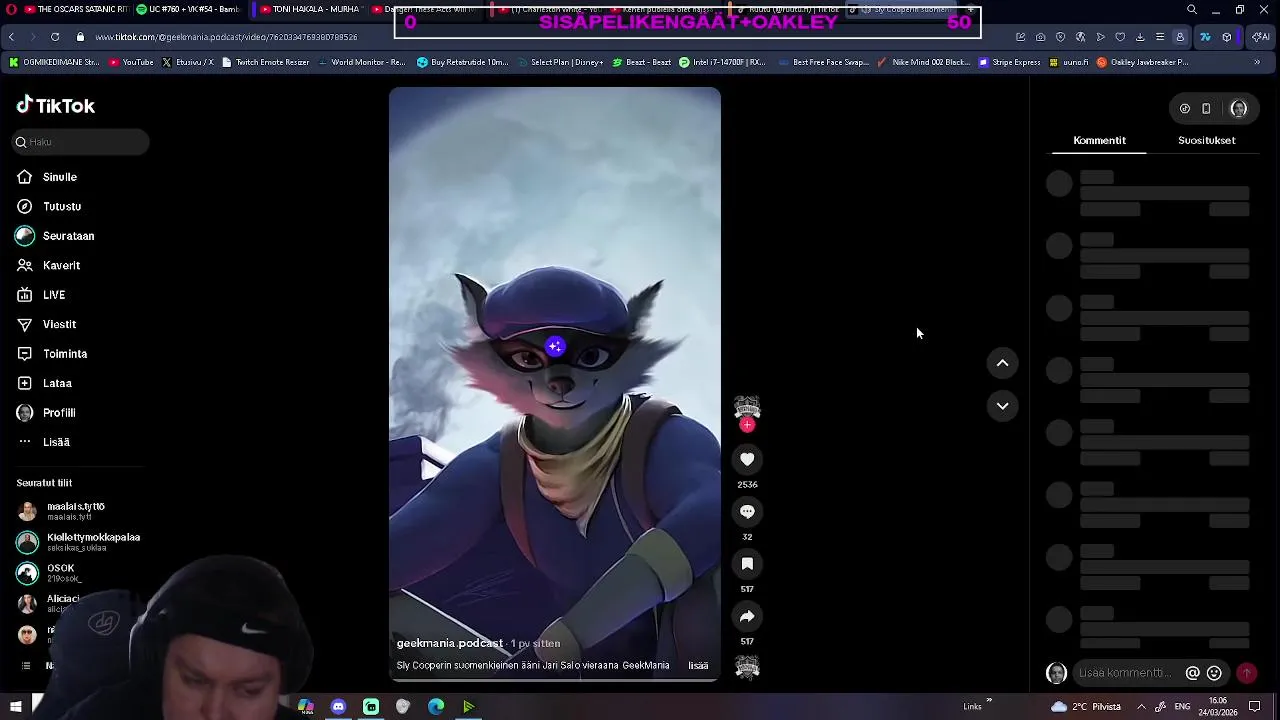Open followed account OSOK

click(47, 573)
